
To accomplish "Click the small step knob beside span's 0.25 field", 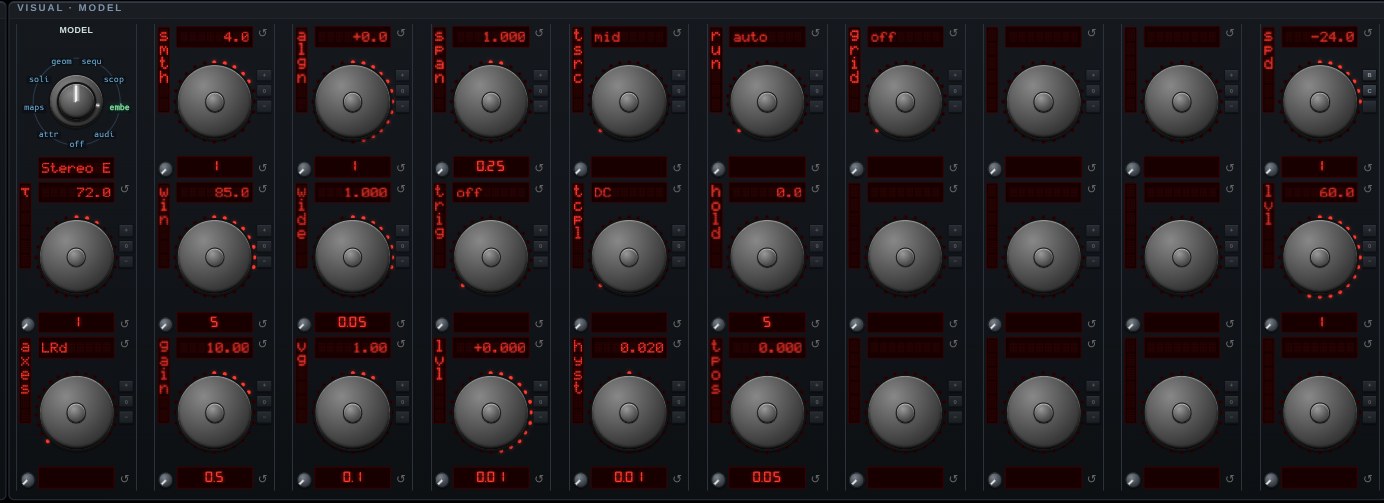I will pos(441,168).
